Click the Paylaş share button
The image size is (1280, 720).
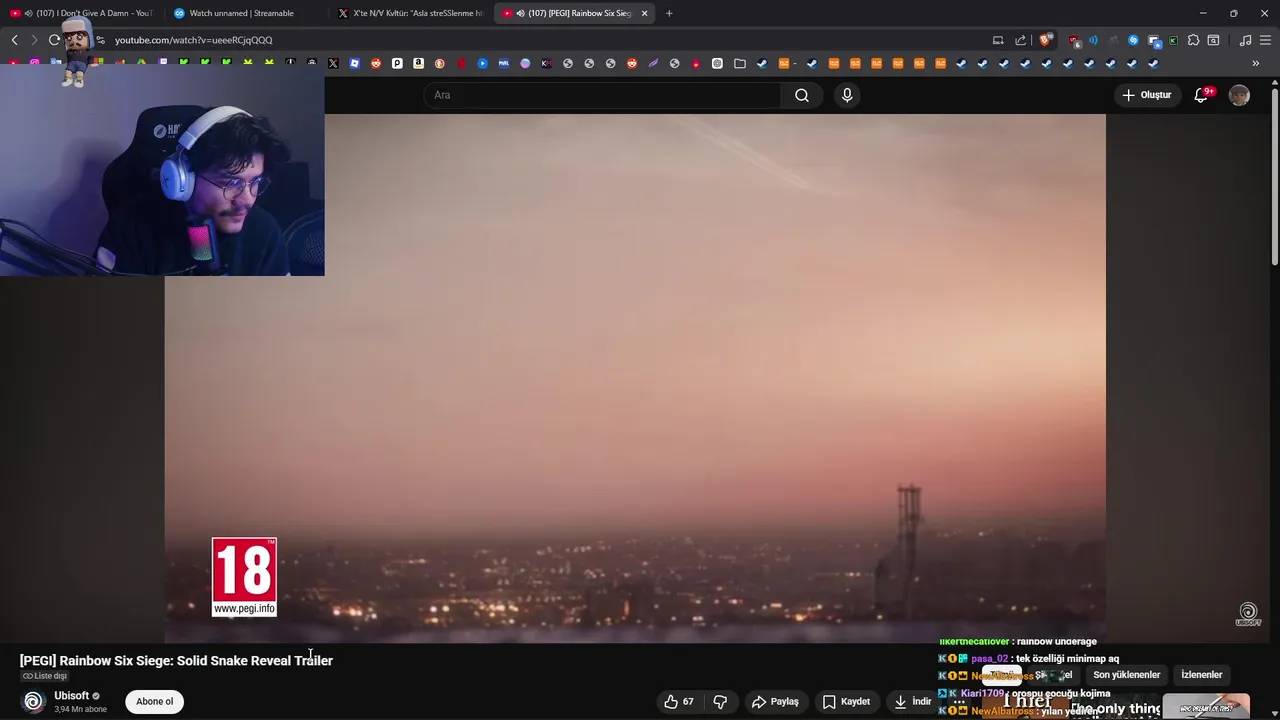(775, 701)
